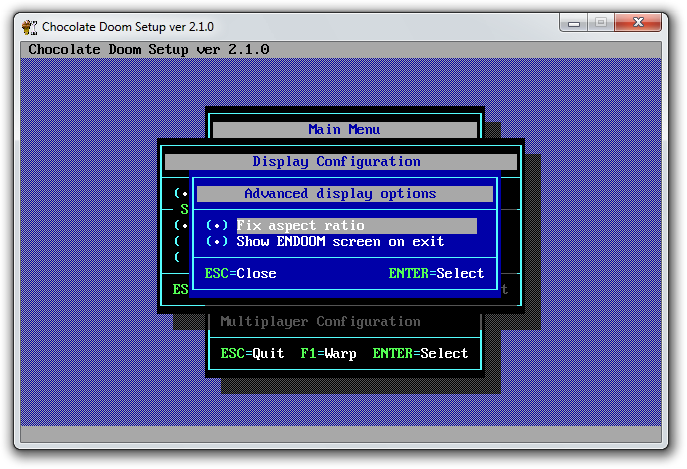Maximize the Chocolate Doom Setup window
687x469 pixels.
pyautogui.click(x=602, y=21)
